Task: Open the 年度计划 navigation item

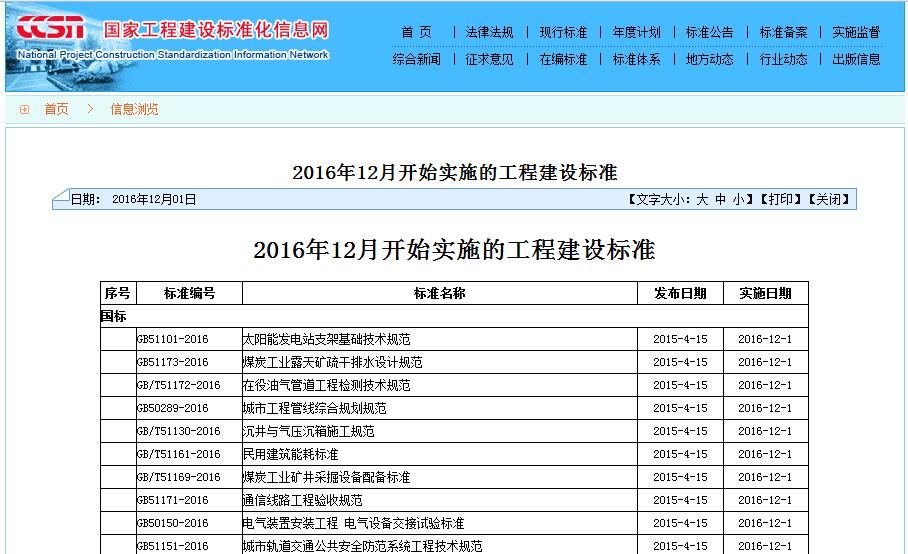Action: point(636,32)
